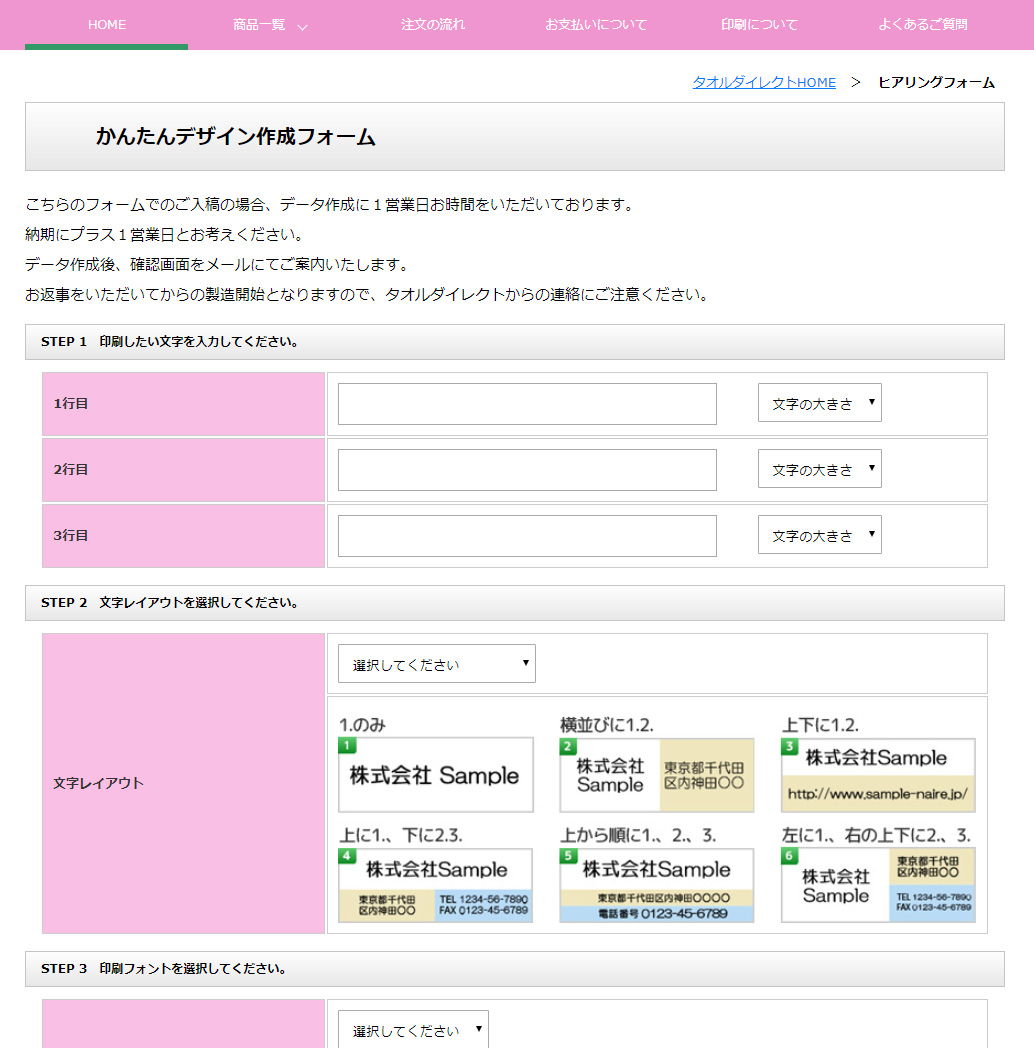Expand the 商品一覧 menu

(x=269, y=25)
